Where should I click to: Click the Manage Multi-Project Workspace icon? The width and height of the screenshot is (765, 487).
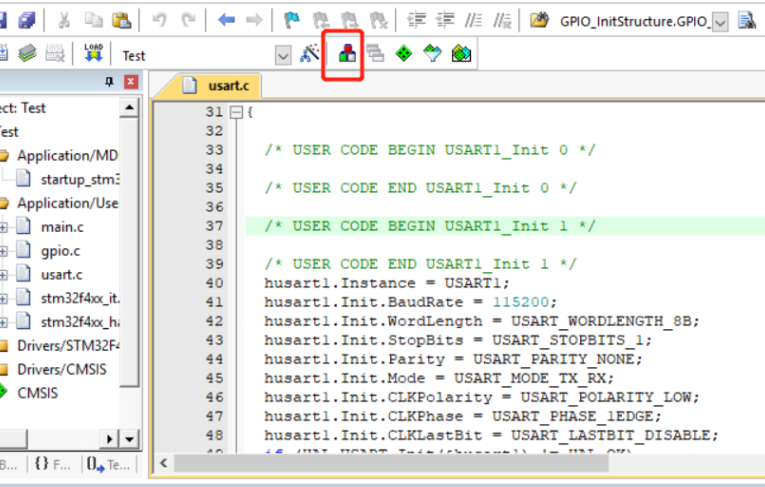click(375, 53)
